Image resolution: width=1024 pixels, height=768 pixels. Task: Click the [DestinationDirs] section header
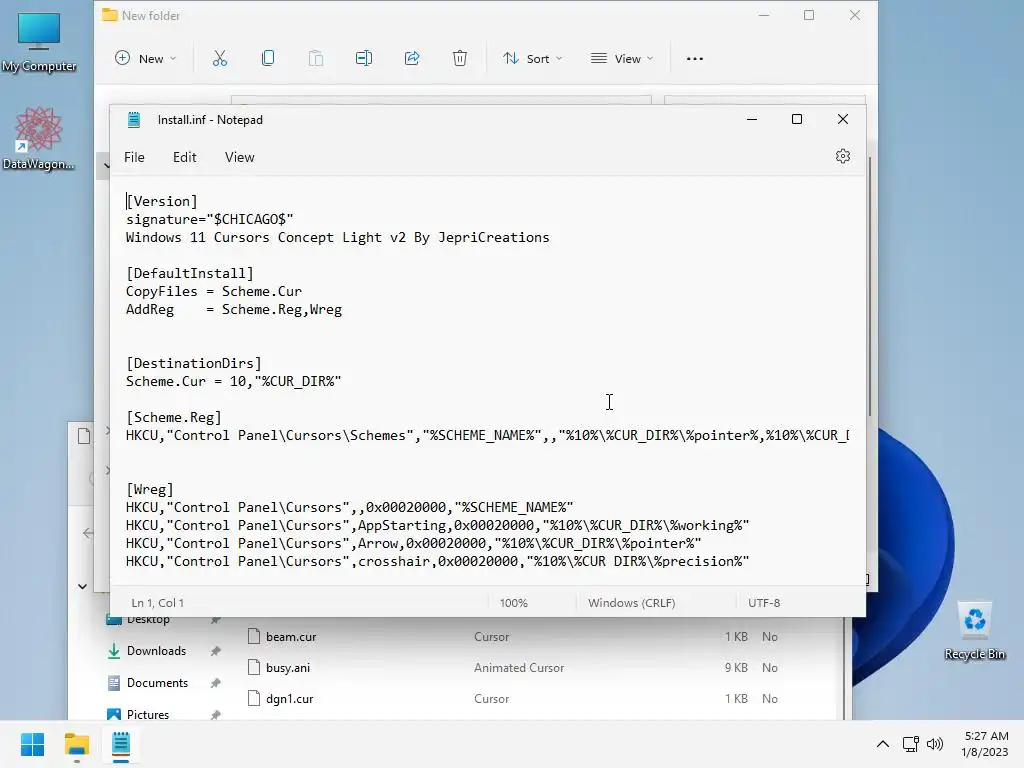(193, 363)
